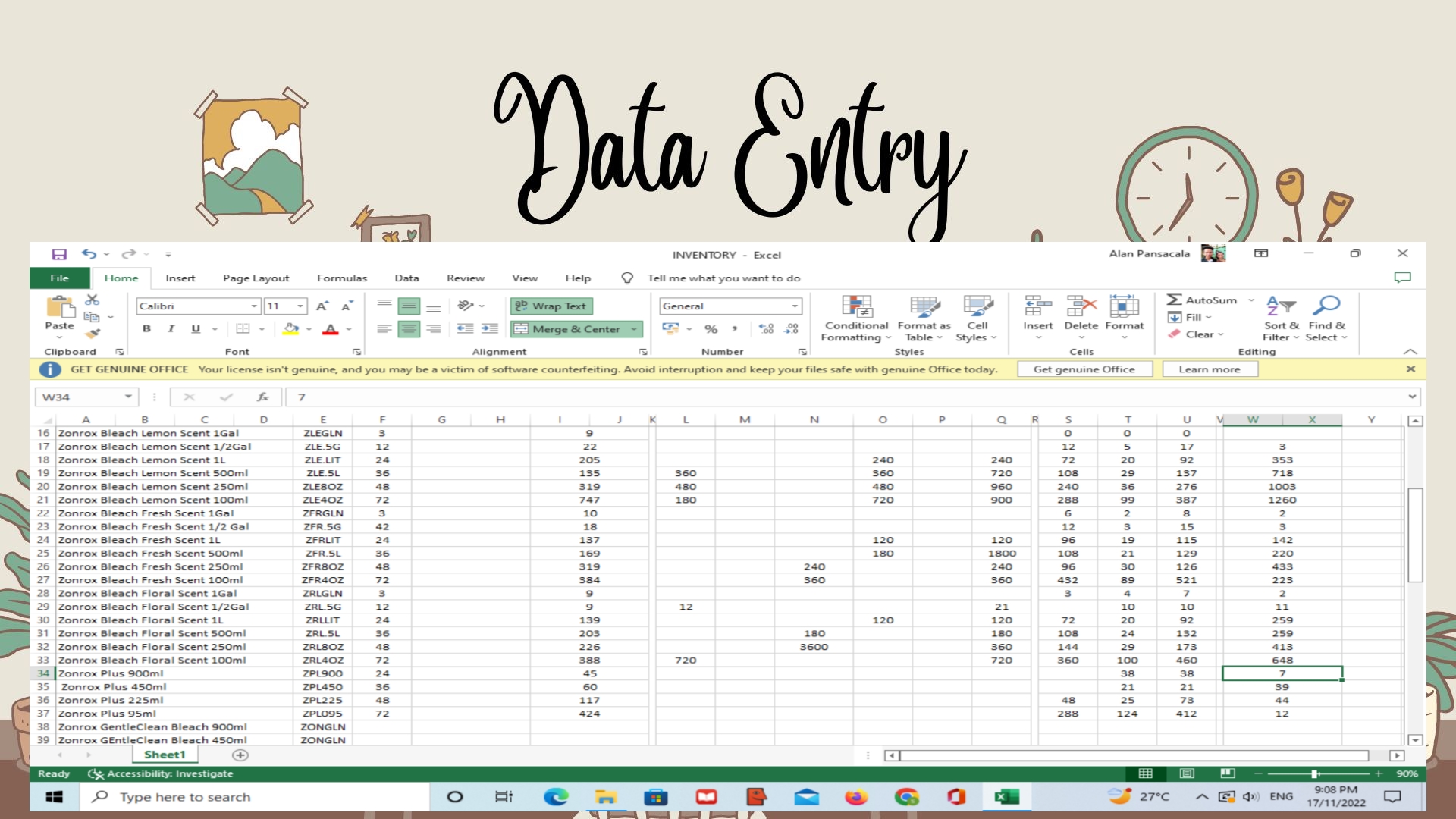Viewport: 1456px width, 819px height.
Task: Toggle Wrap Text on selected cell
Action: [x=551, y=306]
